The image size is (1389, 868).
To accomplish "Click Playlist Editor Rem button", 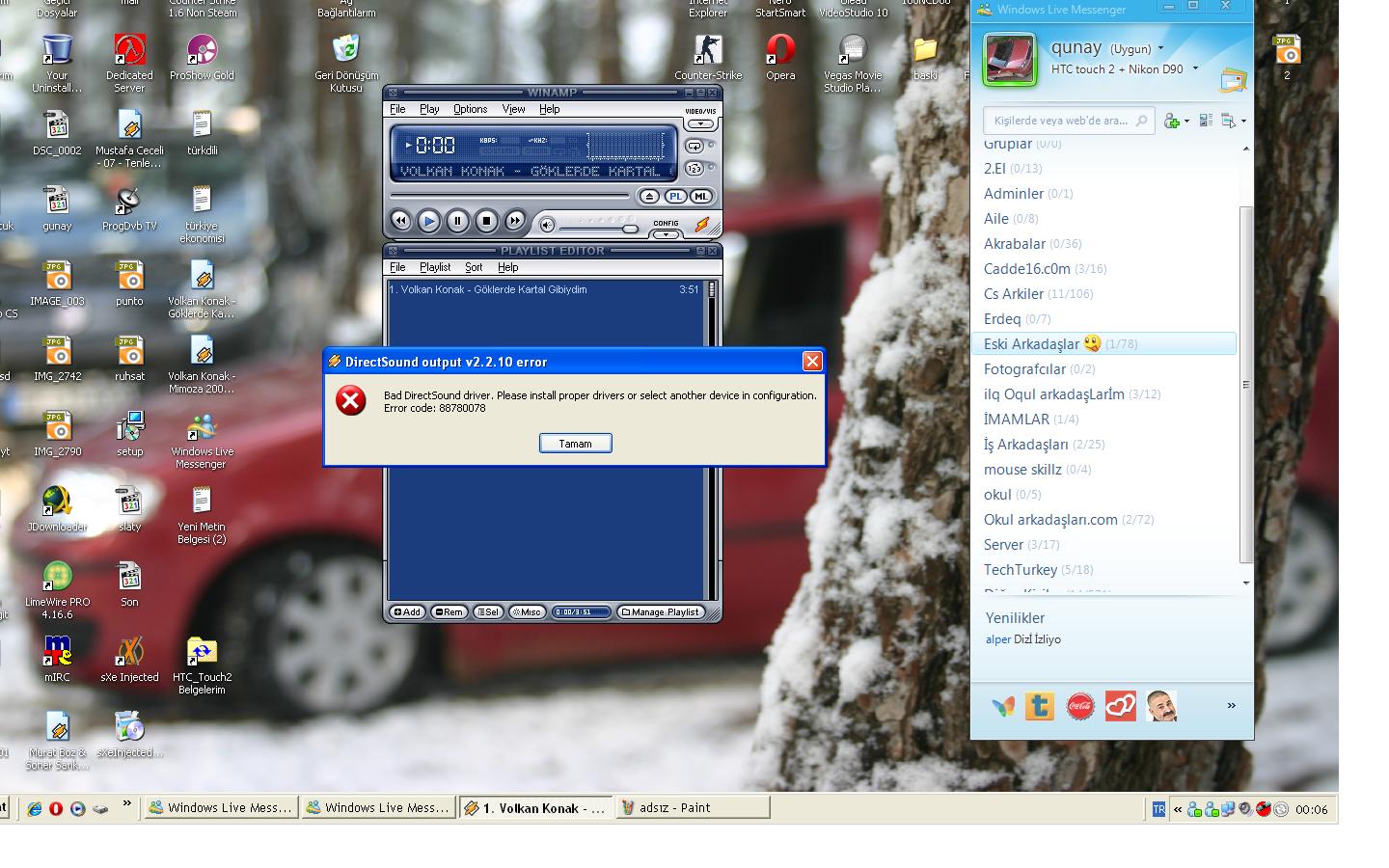I will (x=449, y=611).
